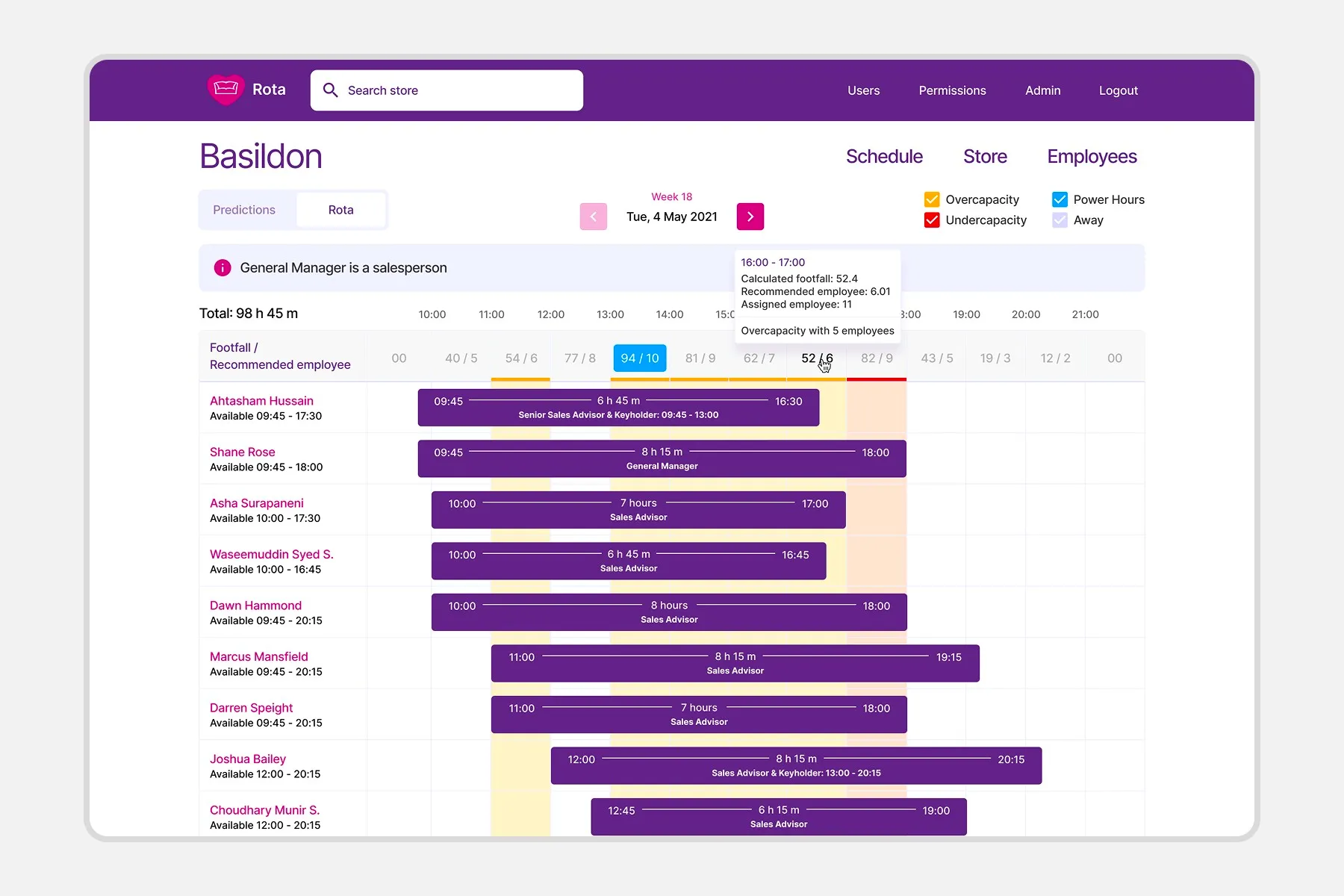
Task: Open the Permissions page
Action: [952, 90]
